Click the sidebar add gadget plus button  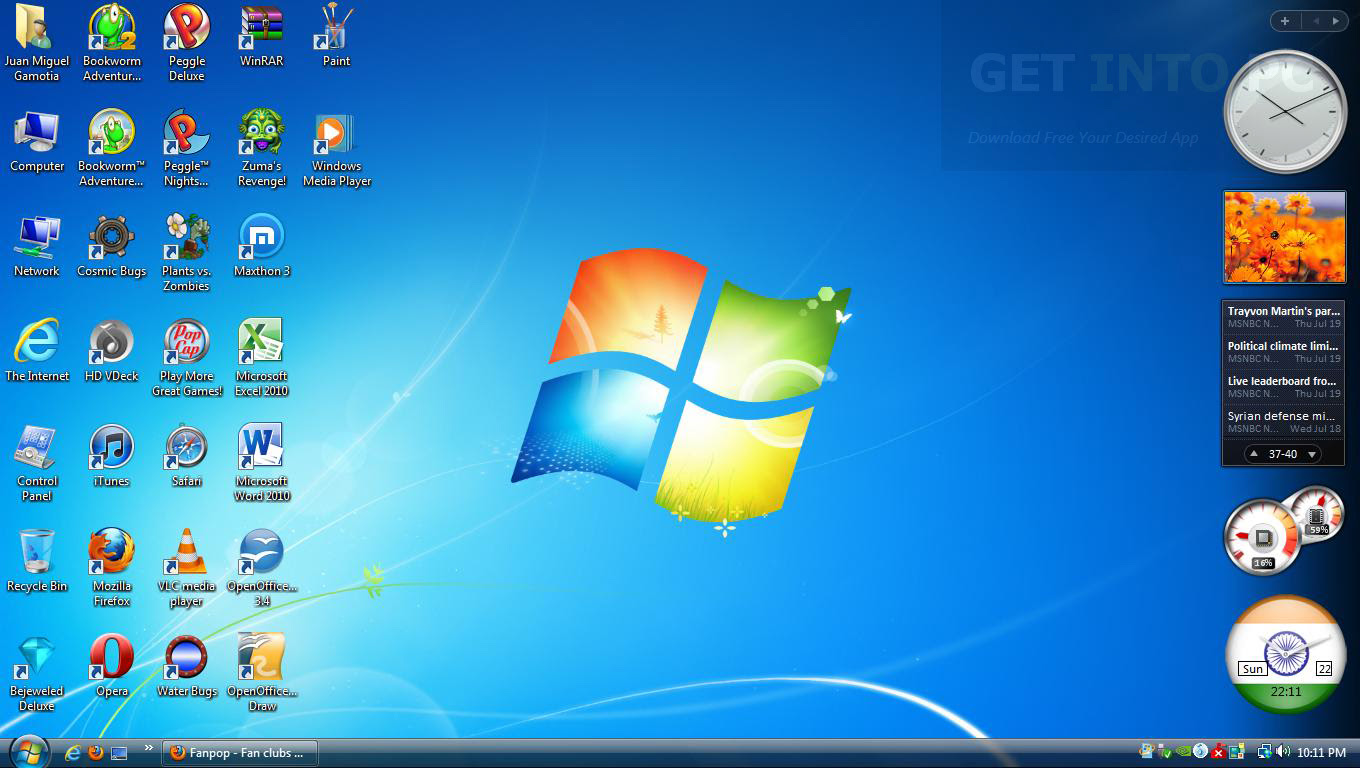pos(1285,20)
